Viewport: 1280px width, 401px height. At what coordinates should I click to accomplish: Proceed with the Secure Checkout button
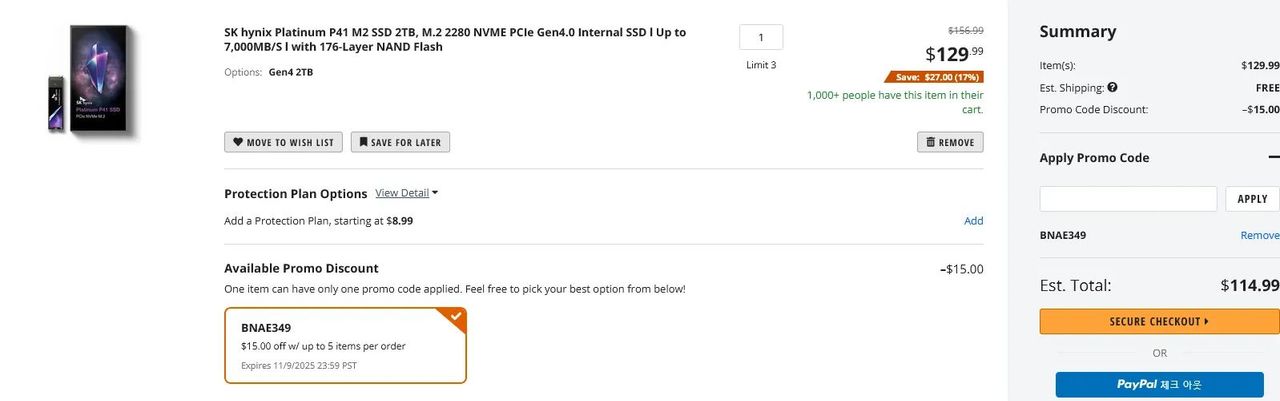(x=1159, y=321)
